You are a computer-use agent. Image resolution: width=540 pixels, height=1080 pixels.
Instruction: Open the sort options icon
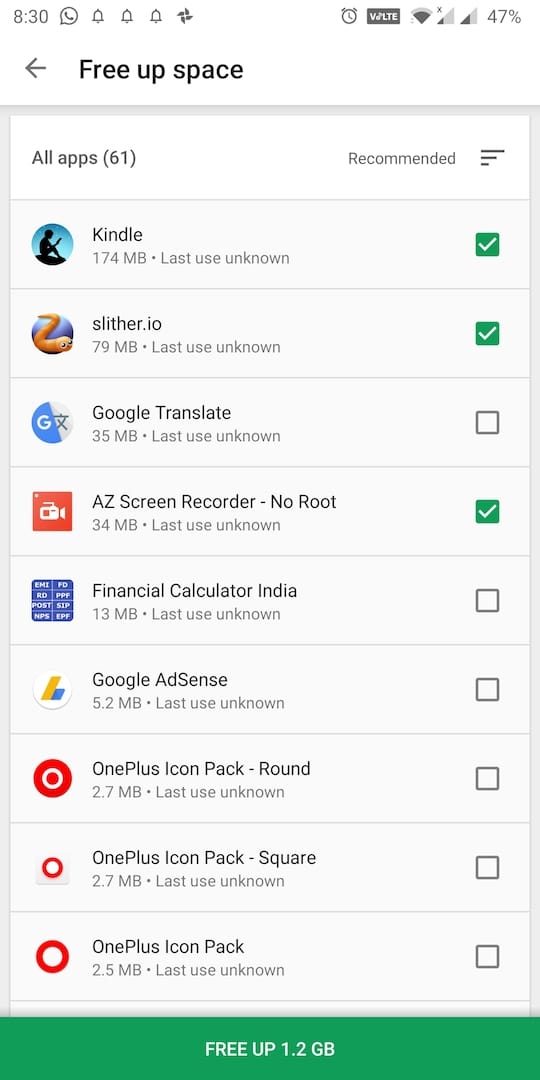492,158
